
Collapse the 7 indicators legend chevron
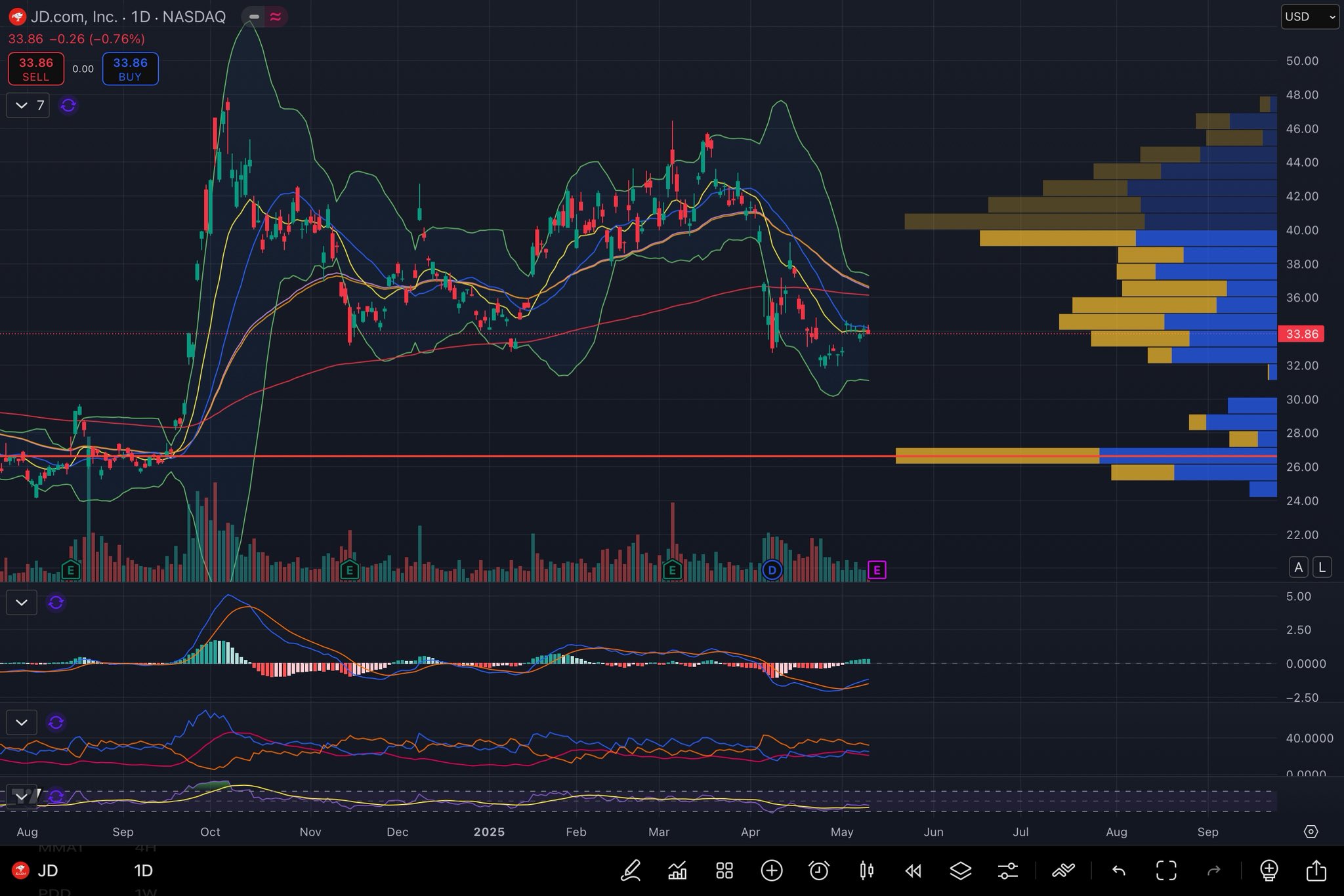tap(22, 105)
